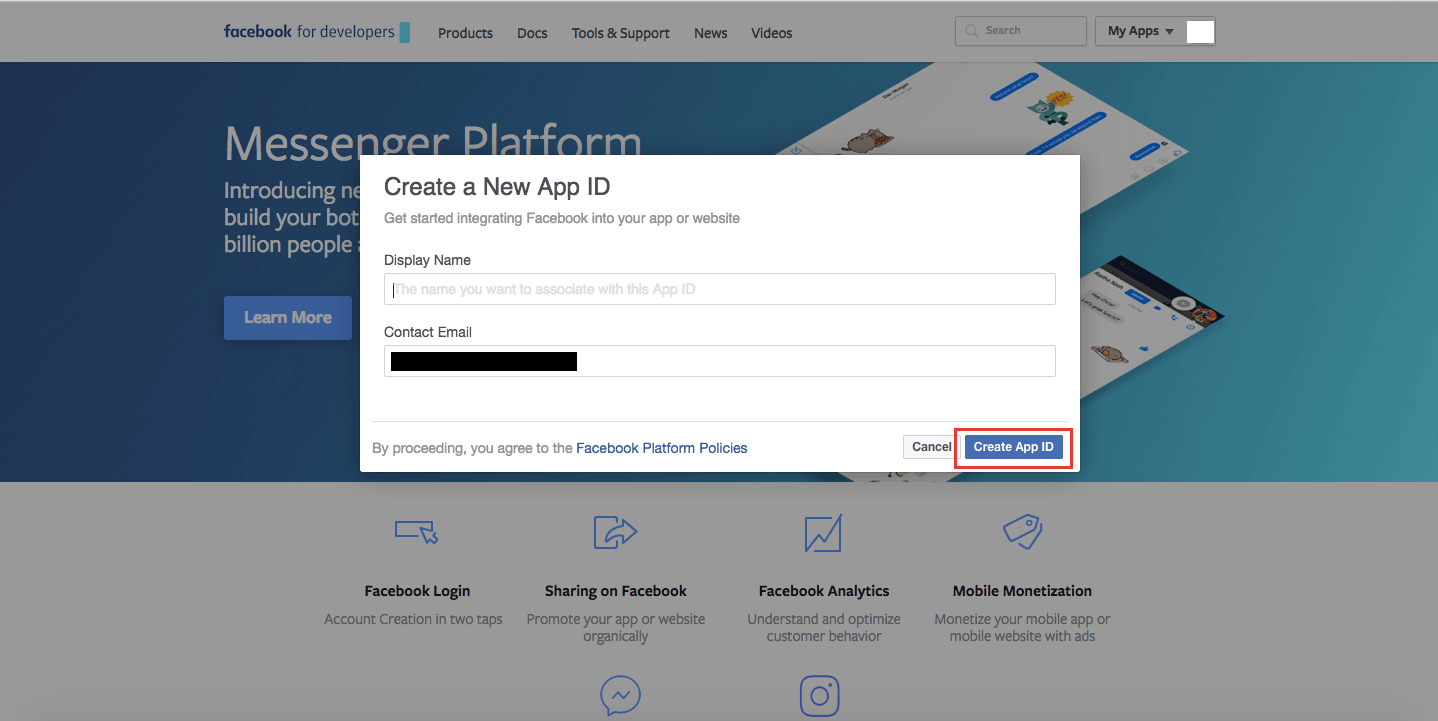Viewport: 1438px width, 721px height.
Task: Click the Instagram camera icon
Action: coord(819,696)
